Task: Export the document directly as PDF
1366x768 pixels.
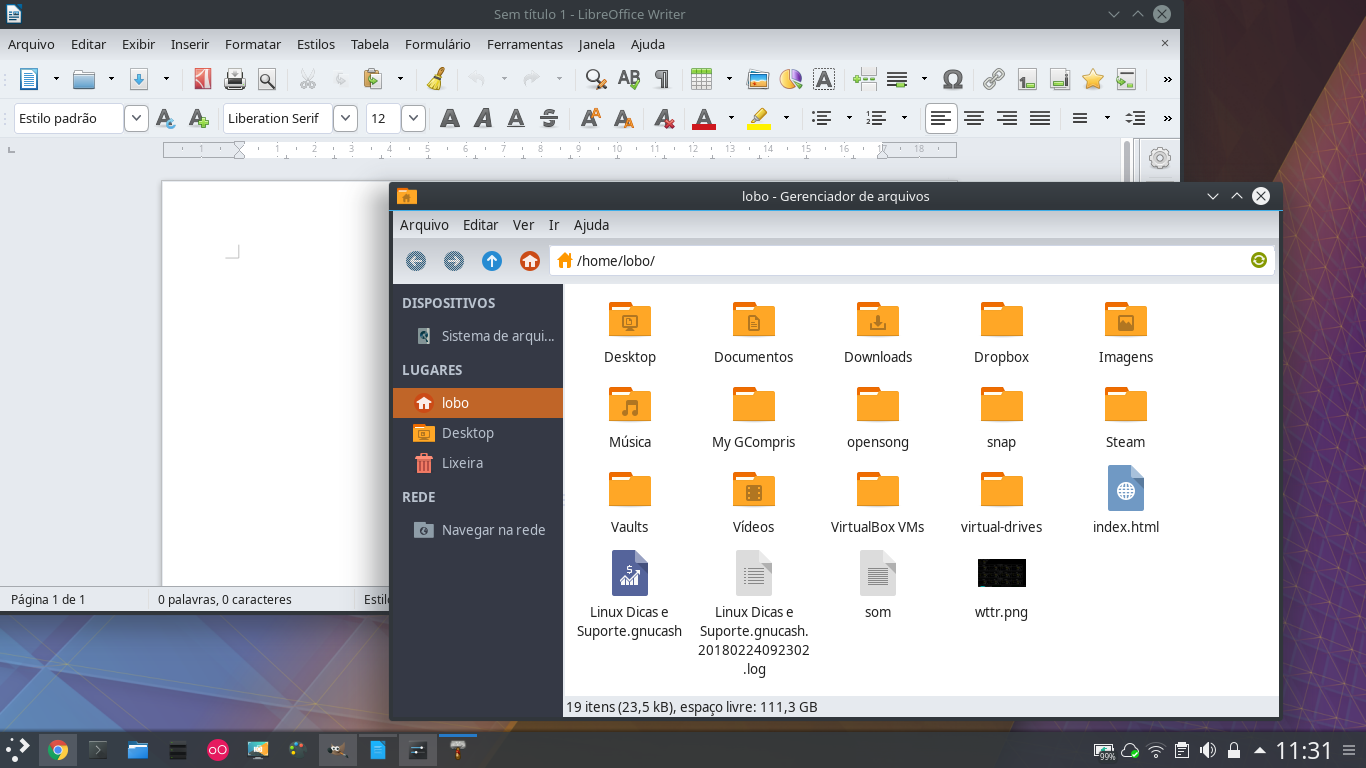Action: pyautogui.click(x=202, y=79)
